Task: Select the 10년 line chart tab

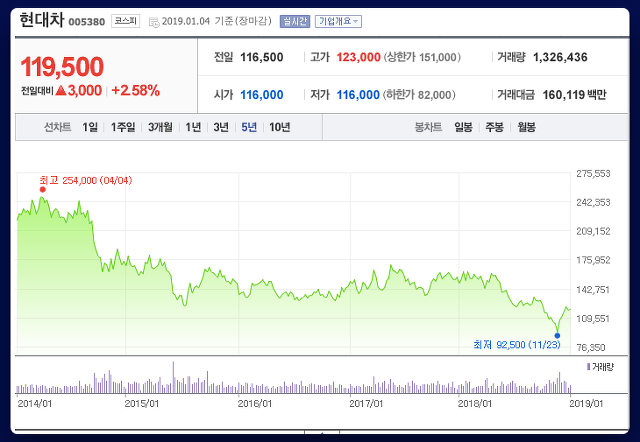Action: click(280, 127)
